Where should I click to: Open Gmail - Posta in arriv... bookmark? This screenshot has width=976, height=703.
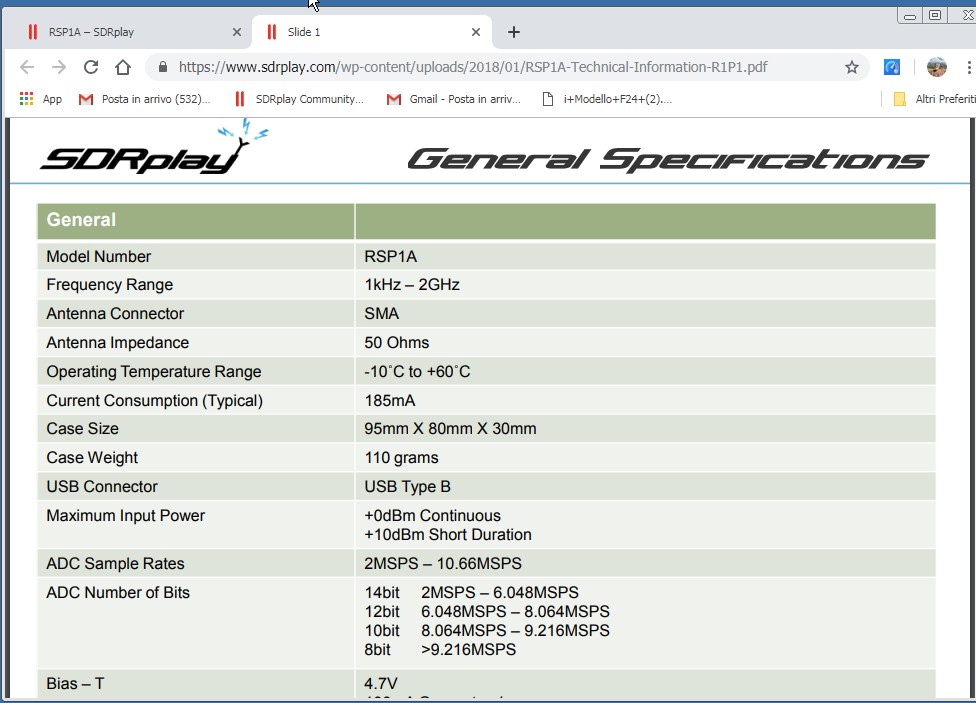pos(453,99)
